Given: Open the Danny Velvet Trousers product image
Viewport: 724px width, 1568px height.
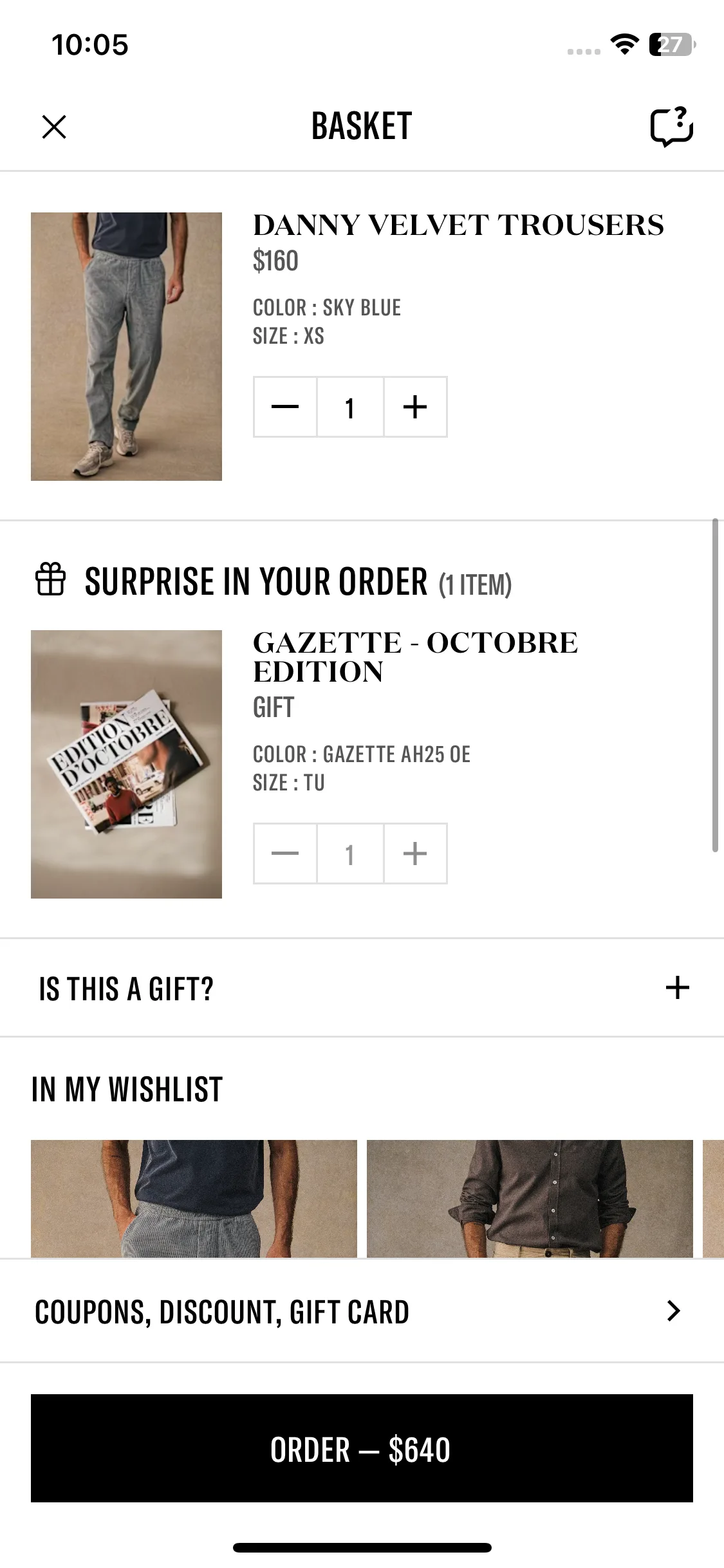Looking at the screenshot, I should point(126,346).
